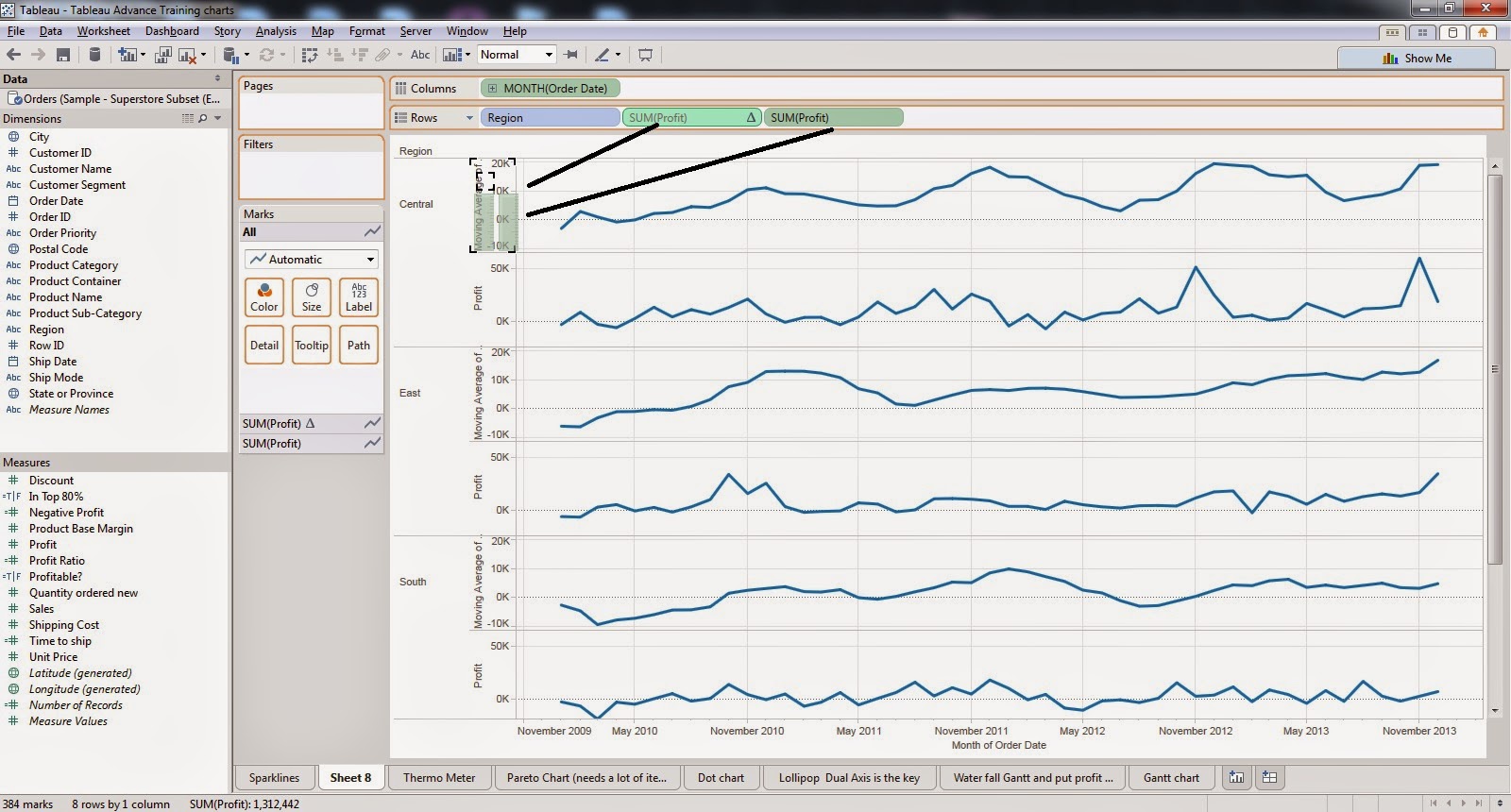Open the Normal fit view dropdown
Viewport: 1511px width, 812px height.
tap(516, 55)
